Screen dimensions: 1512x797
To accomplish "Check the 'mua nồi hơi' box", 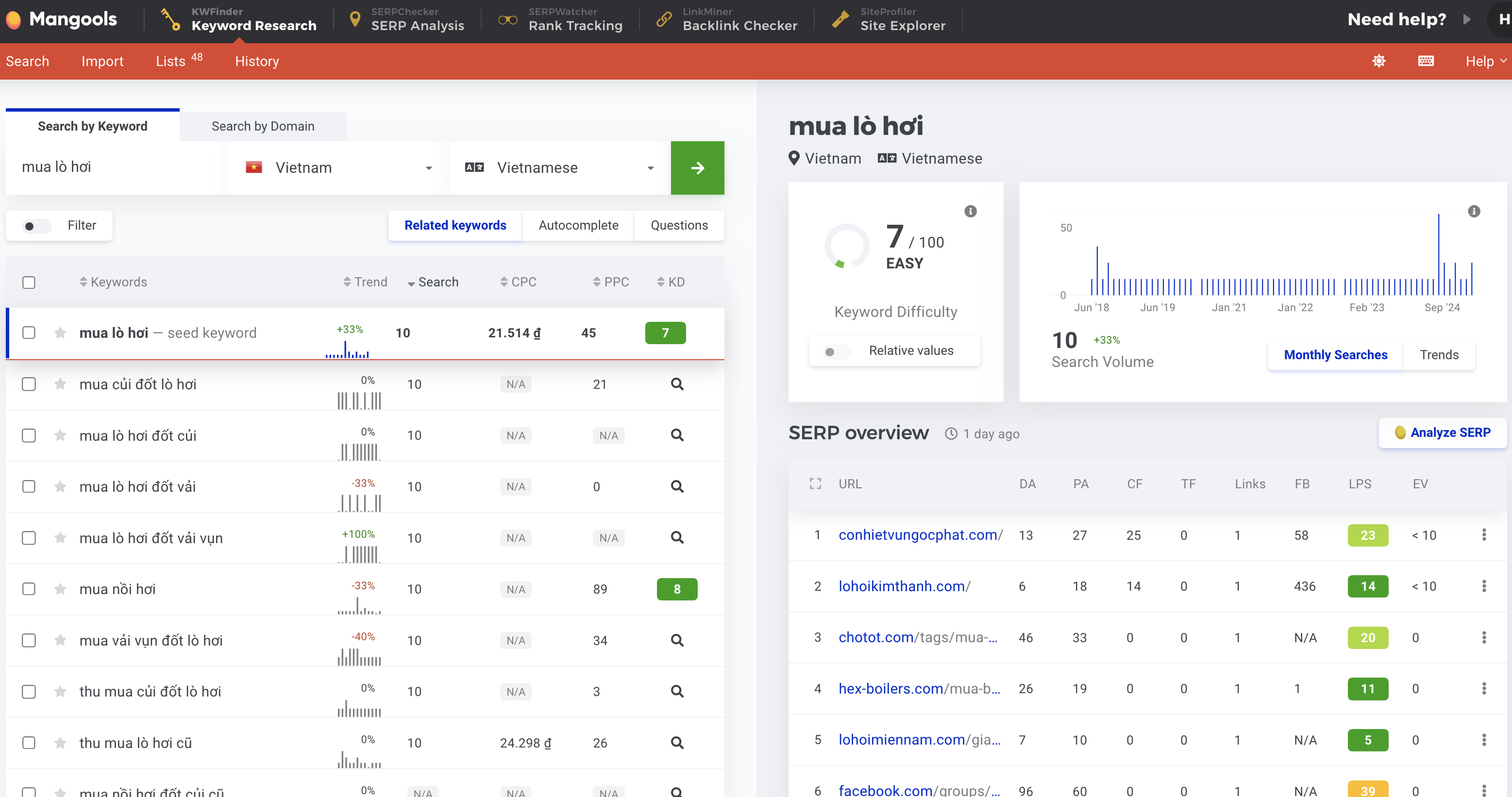I will click(29, 589).
